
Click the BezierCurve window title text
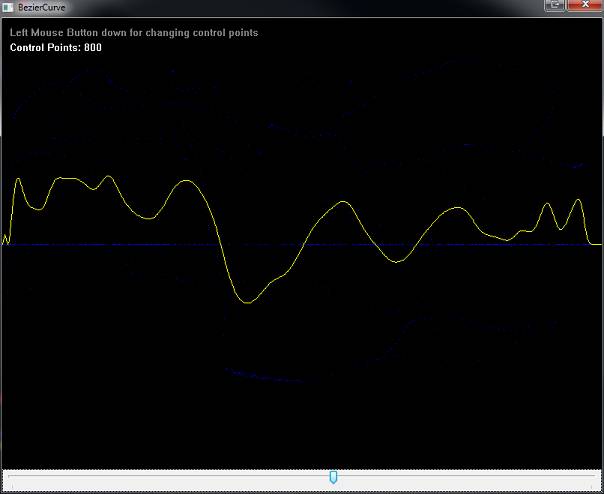(42, 7)
